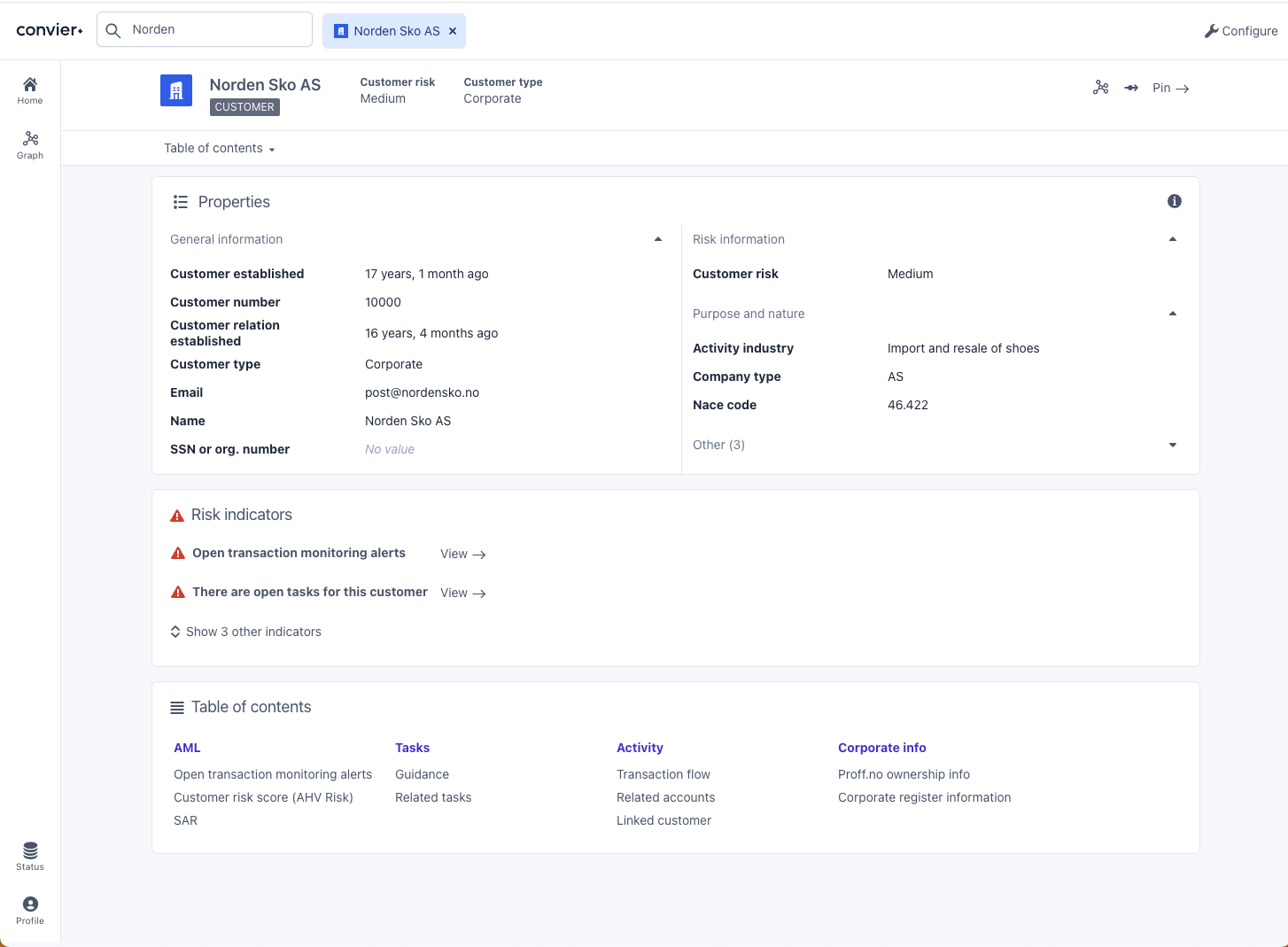Click 'Import and resale of shoes' value

point(963,348)
